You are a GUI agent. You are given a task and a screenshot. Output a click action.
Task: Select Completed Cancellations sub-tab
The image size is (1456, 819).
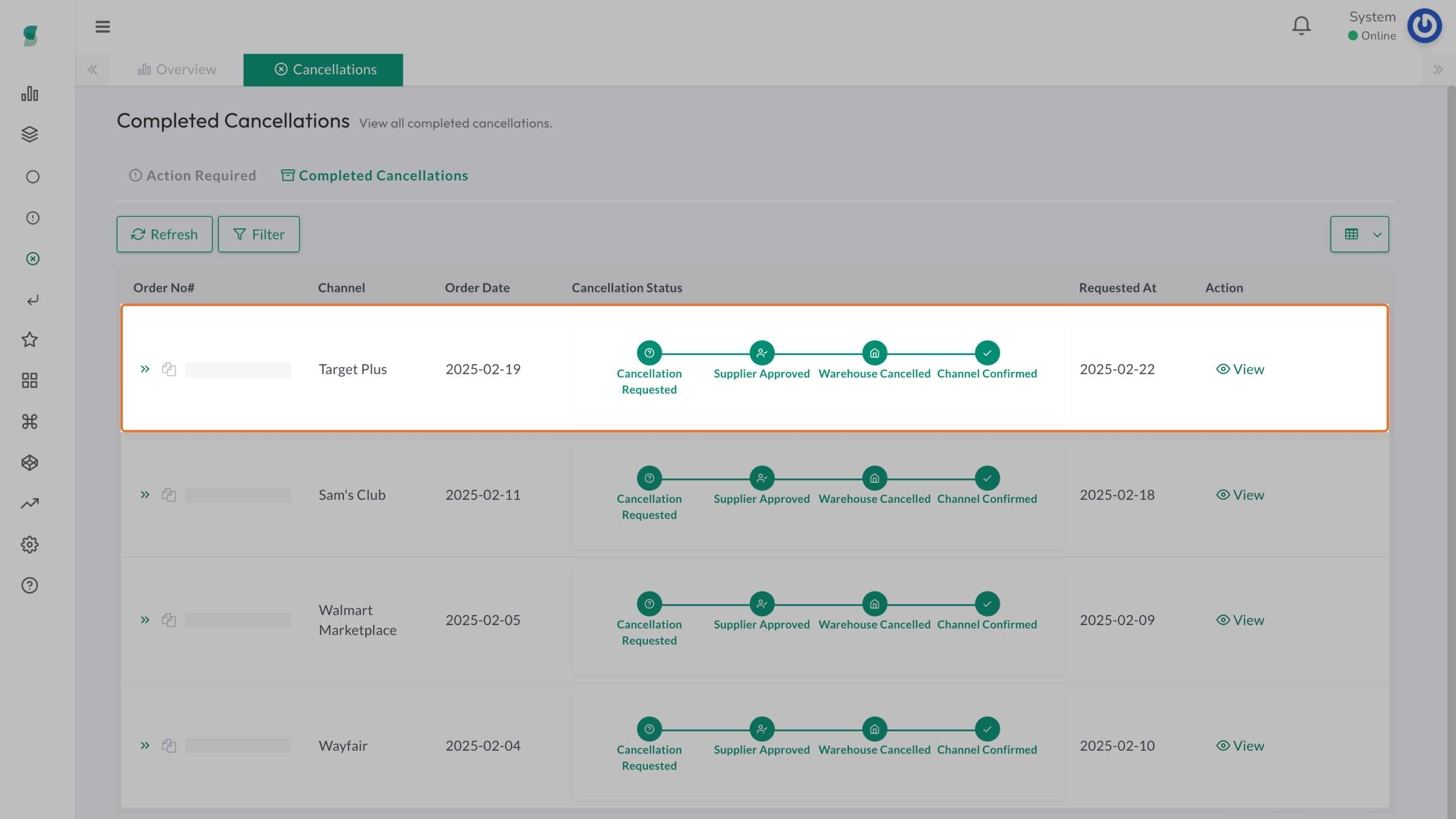click(x=375, y=176)
